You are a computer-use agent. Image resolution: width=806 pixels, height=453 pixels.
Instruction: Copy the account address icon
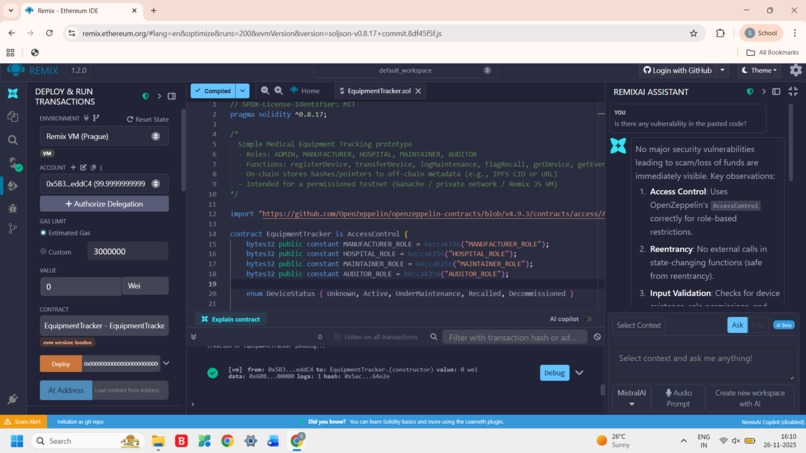(x=93, y=167)
